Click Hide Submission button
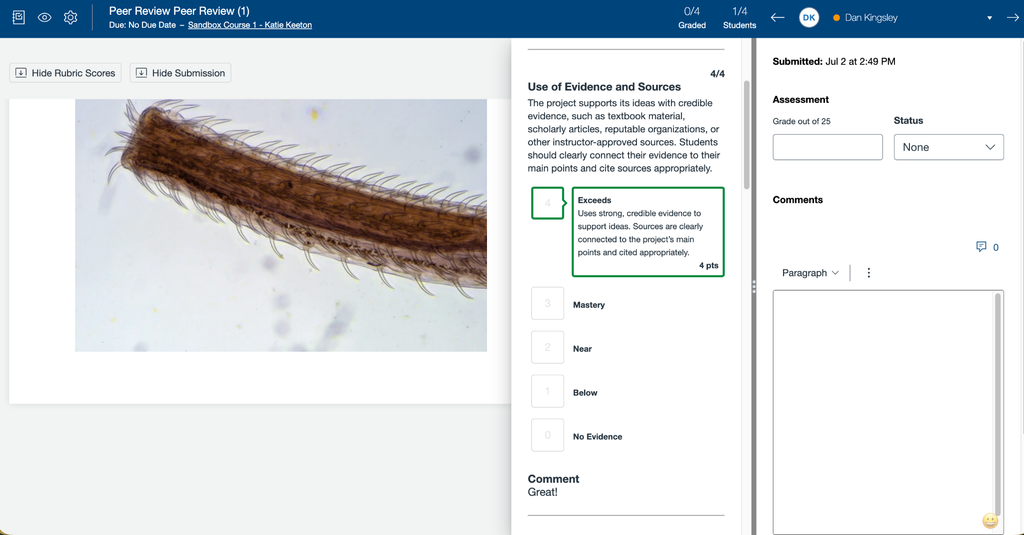This screenshot has width=1024, height=535. coord(180,73)
